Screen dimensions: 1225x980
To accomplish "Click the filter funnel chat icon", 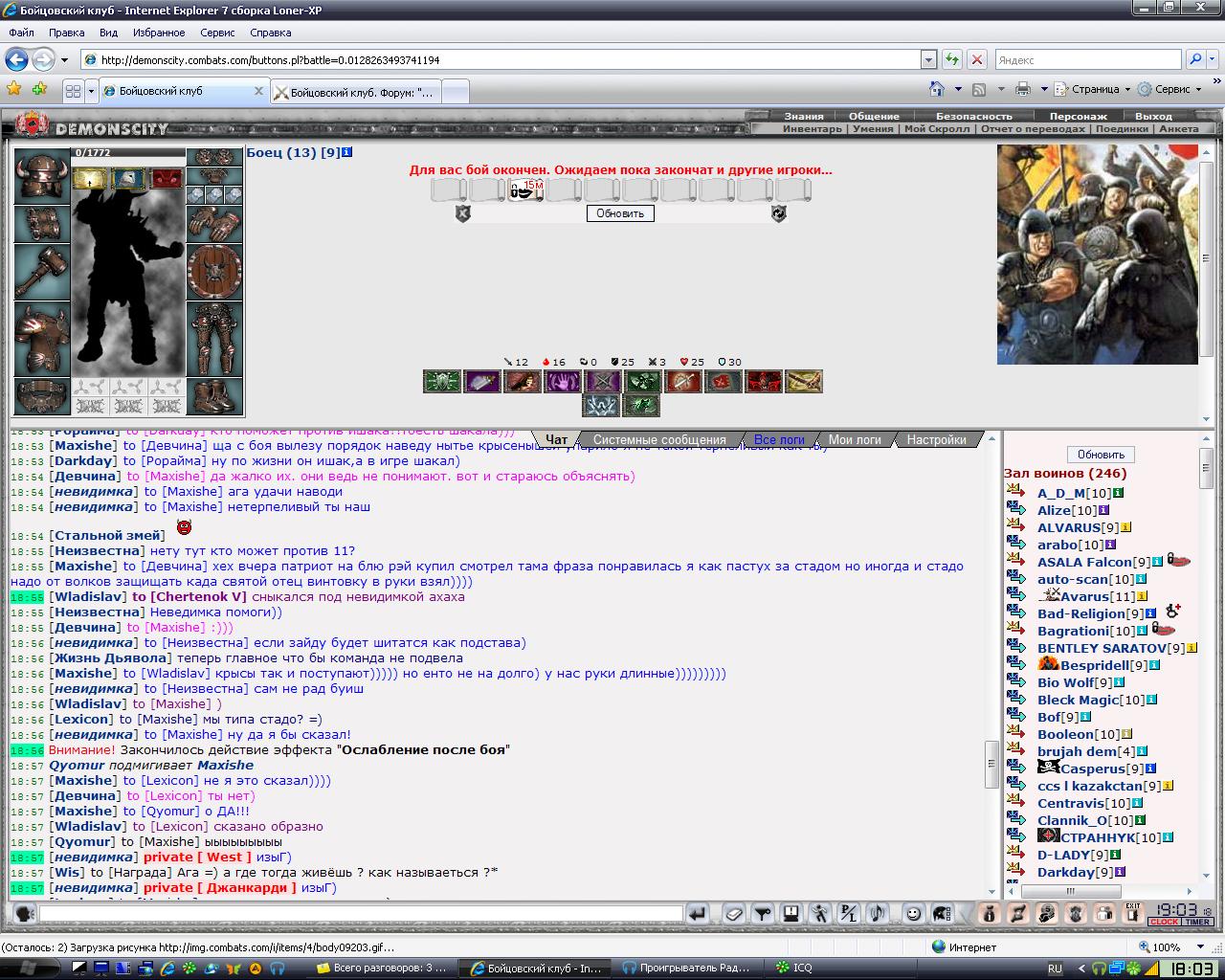I will click(x=762, y=914).
